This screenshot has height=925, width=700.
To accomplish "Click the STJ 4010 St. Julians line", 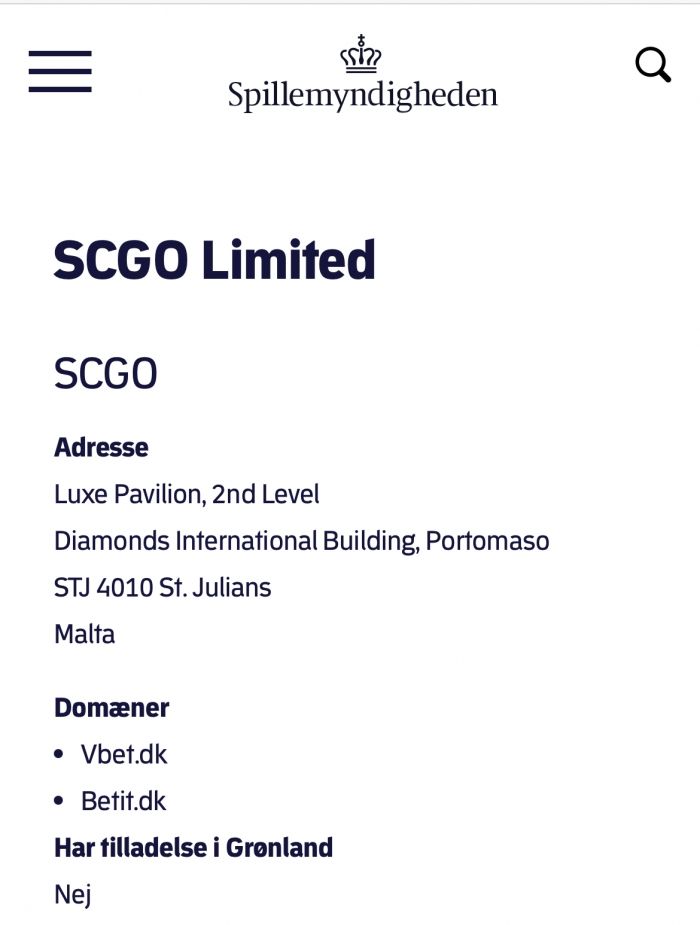I will click(x=163, y=588).
